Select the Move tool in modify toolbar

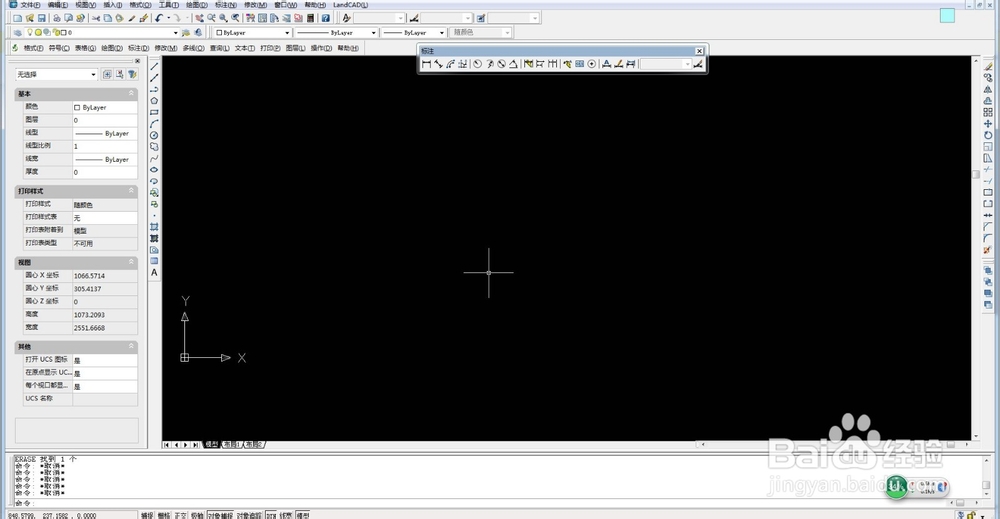point(988,124)
